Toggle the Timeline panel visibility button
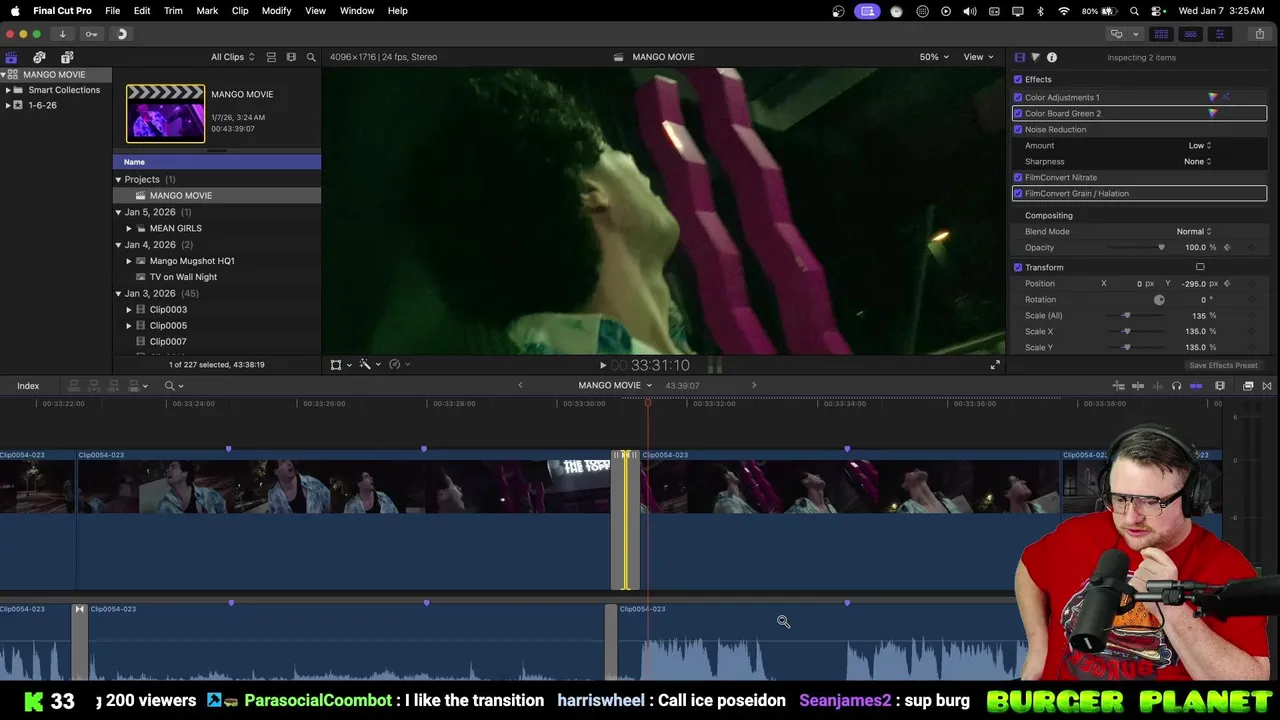1280x720 pixels. click(x=1190, y=34)
